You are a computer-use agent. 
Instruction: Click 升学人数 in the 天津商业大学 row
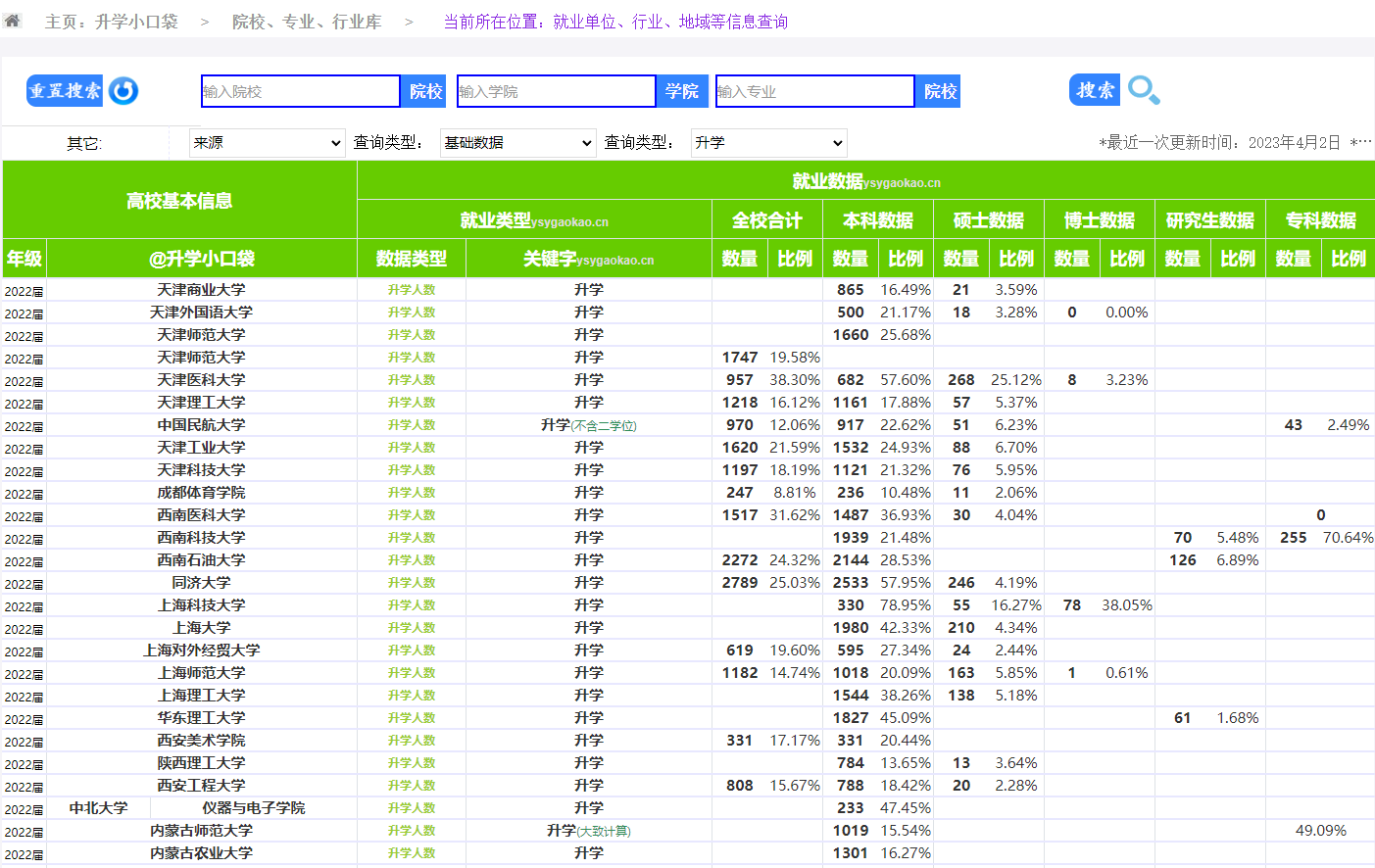coord(411,290)
